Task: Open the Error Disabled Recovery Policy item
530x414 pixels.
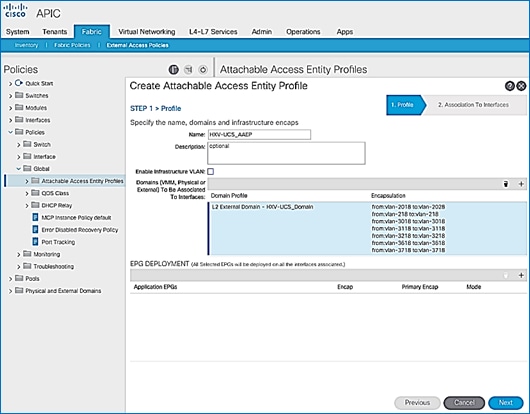Action: coord(80,230)
